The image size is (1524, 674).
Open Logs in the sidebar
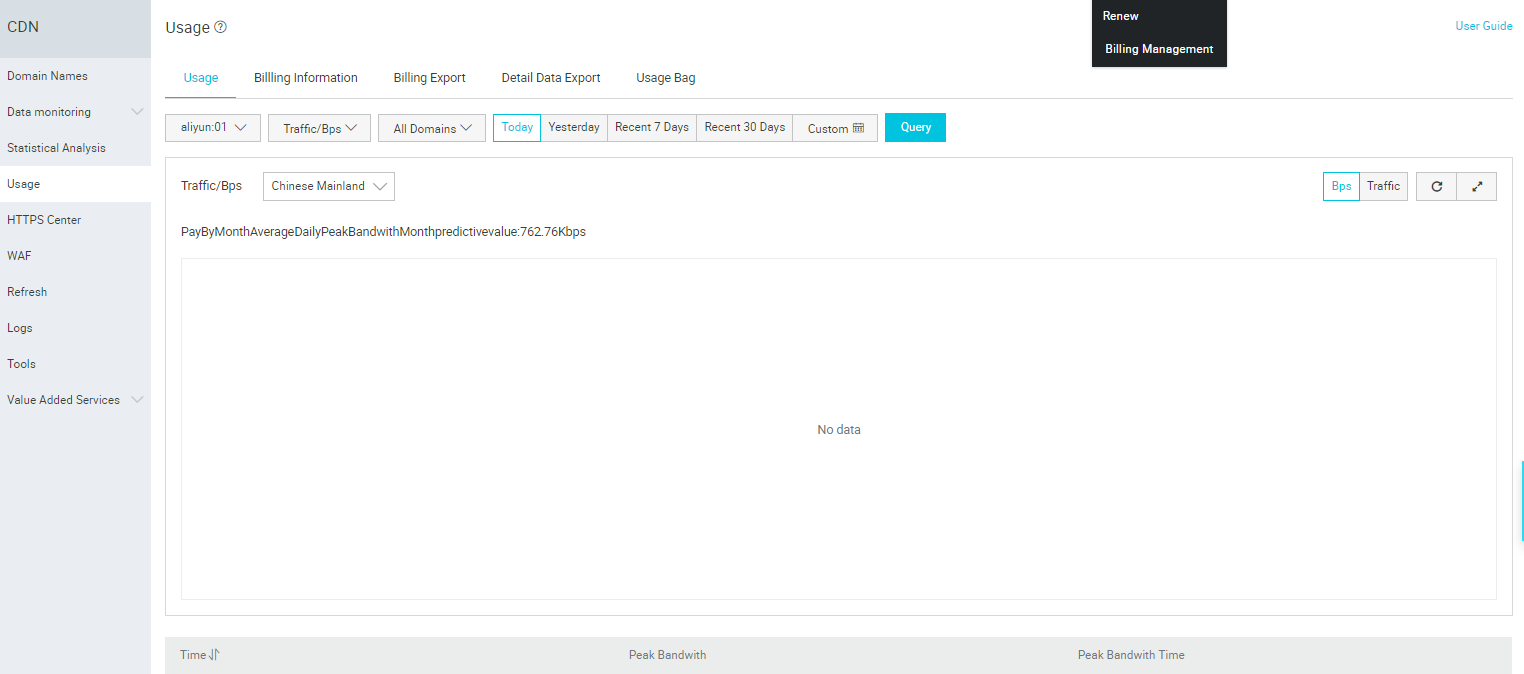[x=75, y=328]
